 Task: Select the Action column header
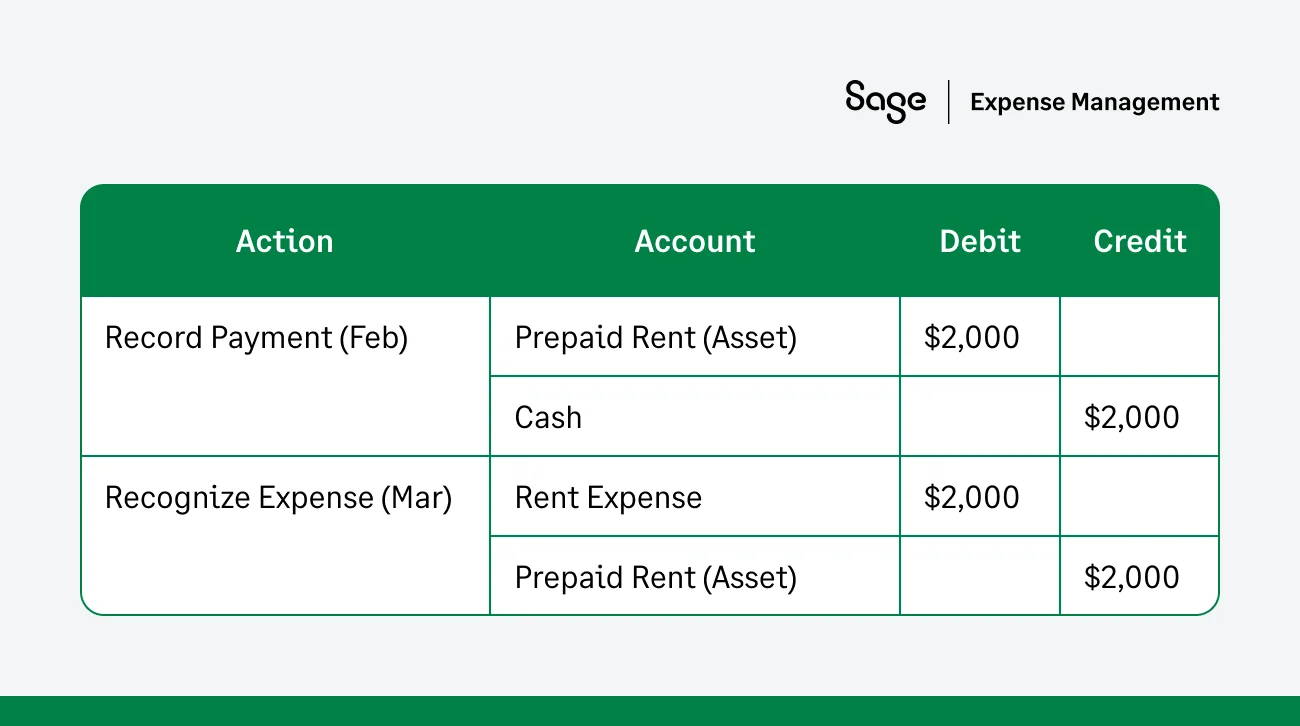click(x=284, y=241)
